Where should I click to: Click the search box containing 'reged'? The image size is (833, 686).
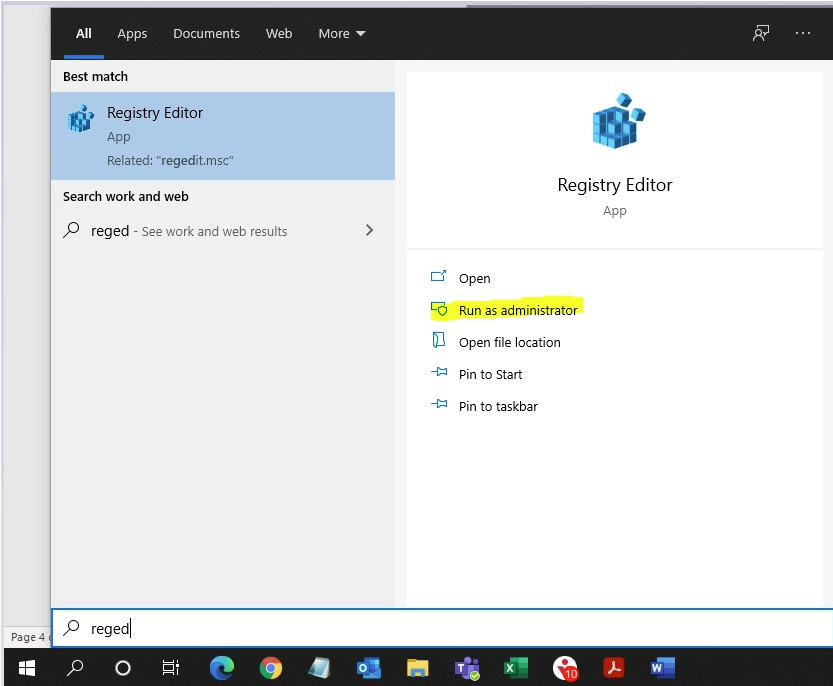click(440, 628)
